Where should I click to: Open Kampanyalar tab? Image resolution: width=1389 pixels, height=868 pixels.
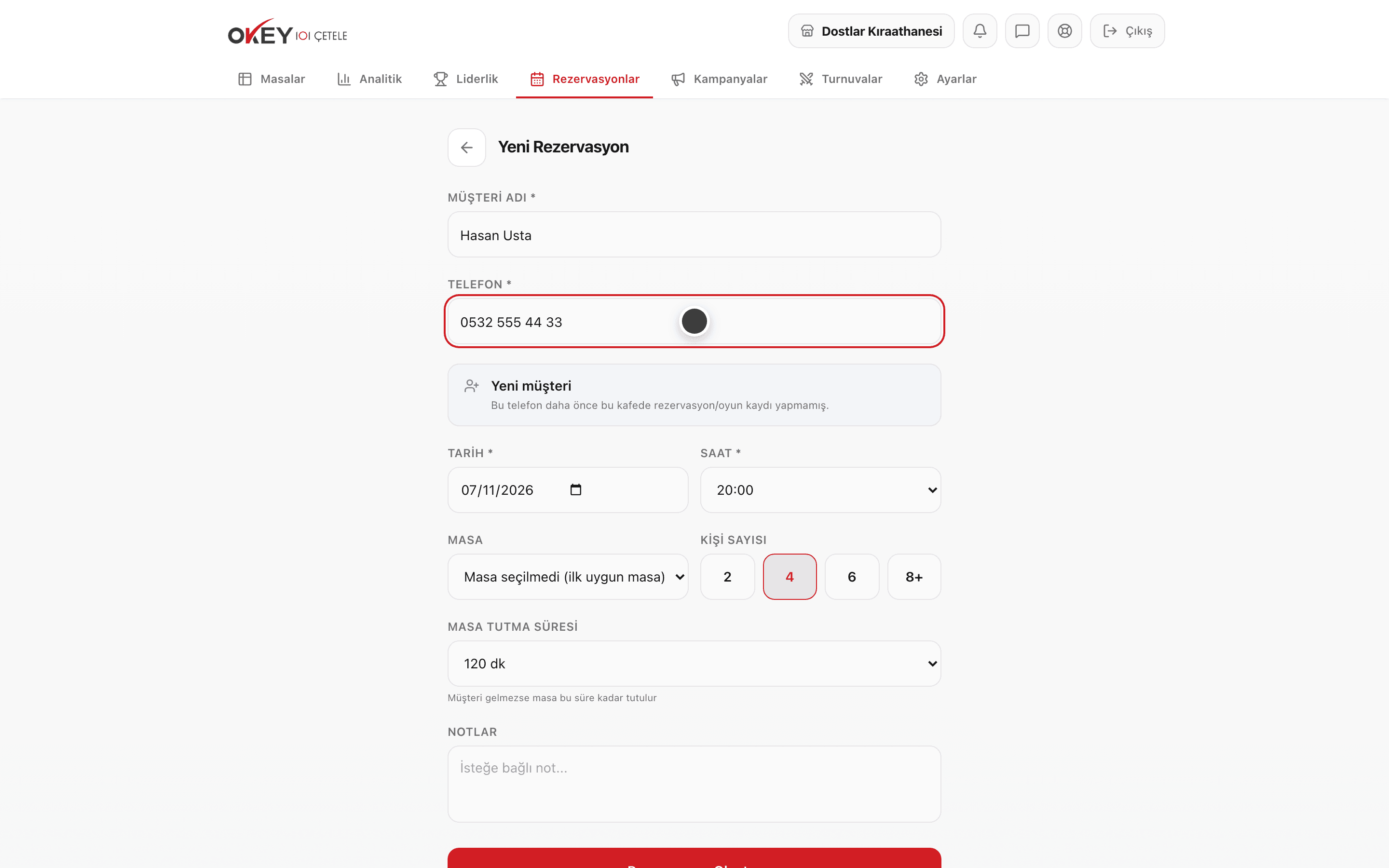click(719, 79)
